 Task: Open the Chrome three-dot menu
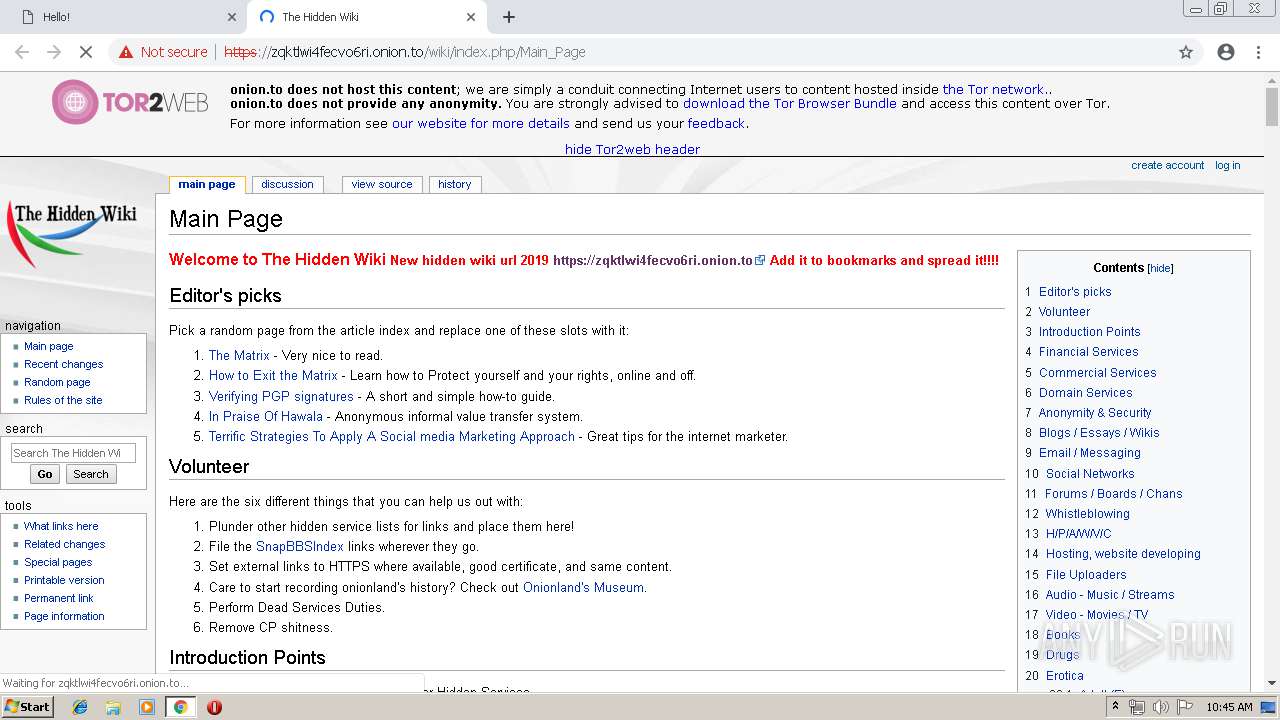tap(1258, 52)
